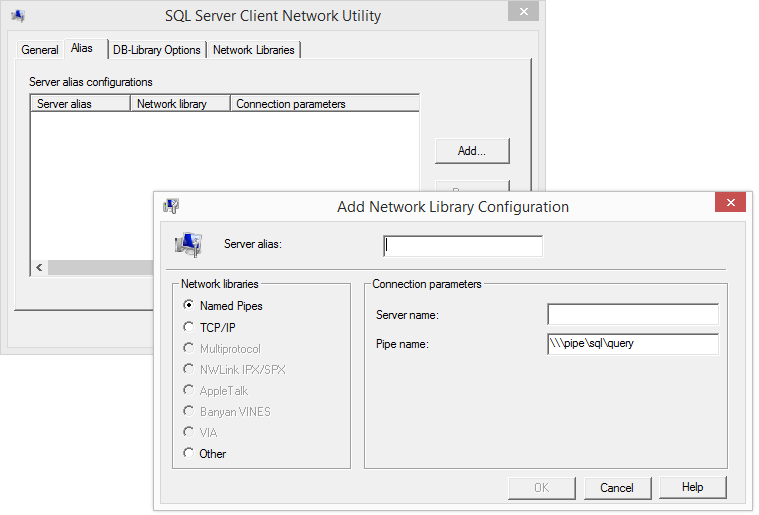Click the Add Network Library Configuration title bar icon
759x515 pixels.
pyautogui.click(x=171, y=206)
